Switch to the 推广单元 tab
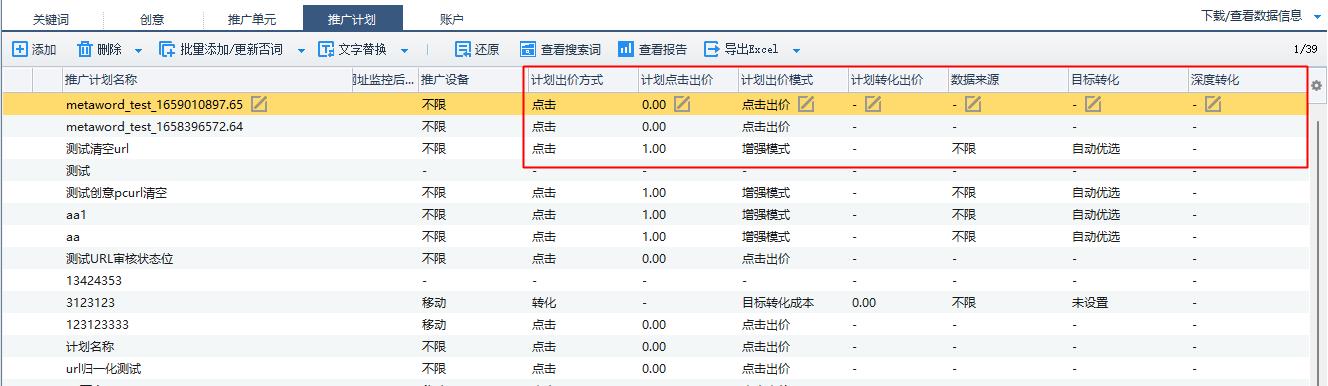 [x=249, y=19]
